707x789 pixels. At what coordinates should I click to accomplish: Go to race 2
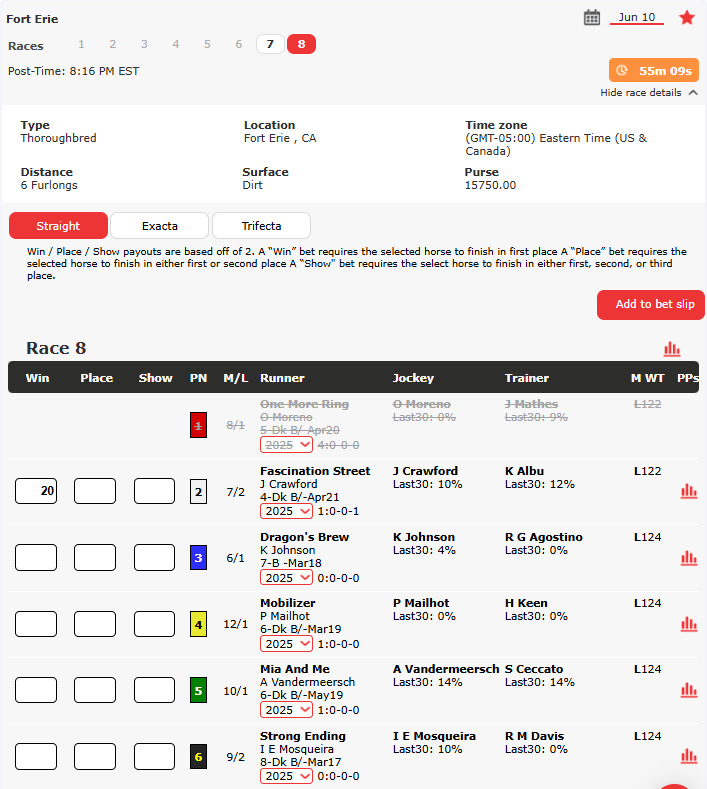click(x=113, y=44)
